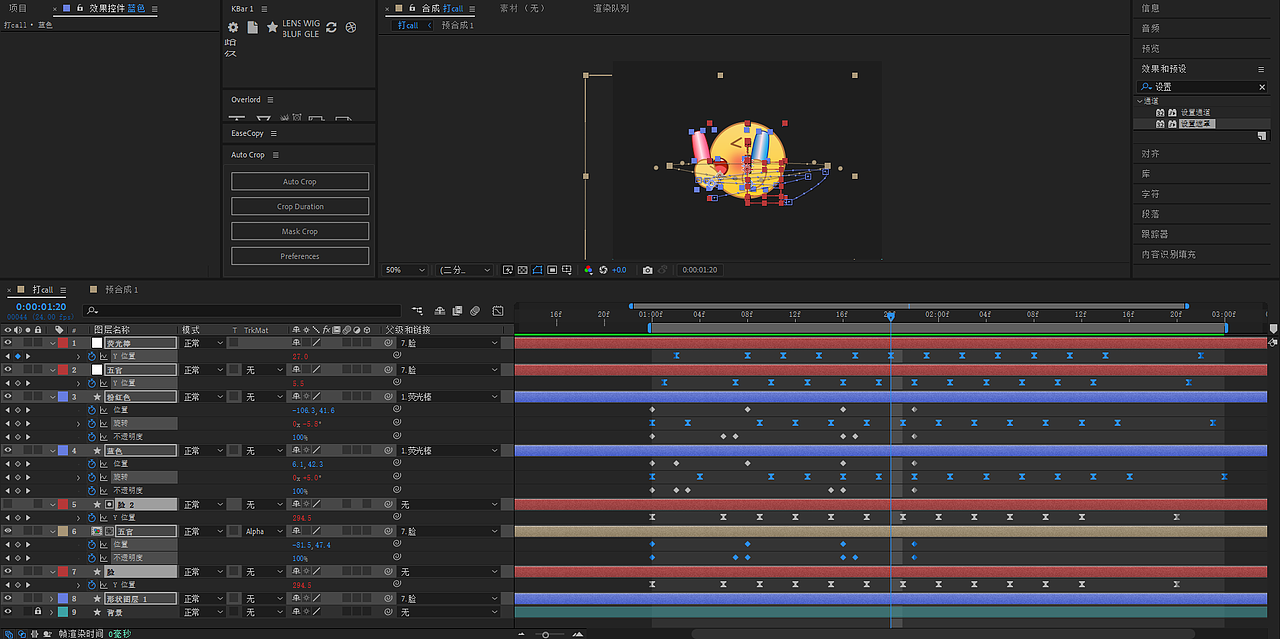Click show channel color icon
1280x639 pixels.
coord(589,270)
